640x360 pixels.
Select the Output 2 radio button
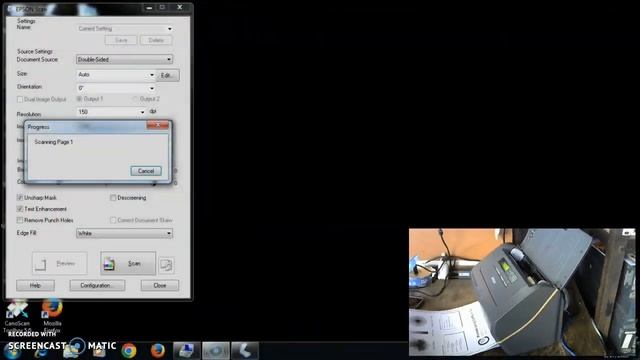pyautogui.click(x=135, y=99)
